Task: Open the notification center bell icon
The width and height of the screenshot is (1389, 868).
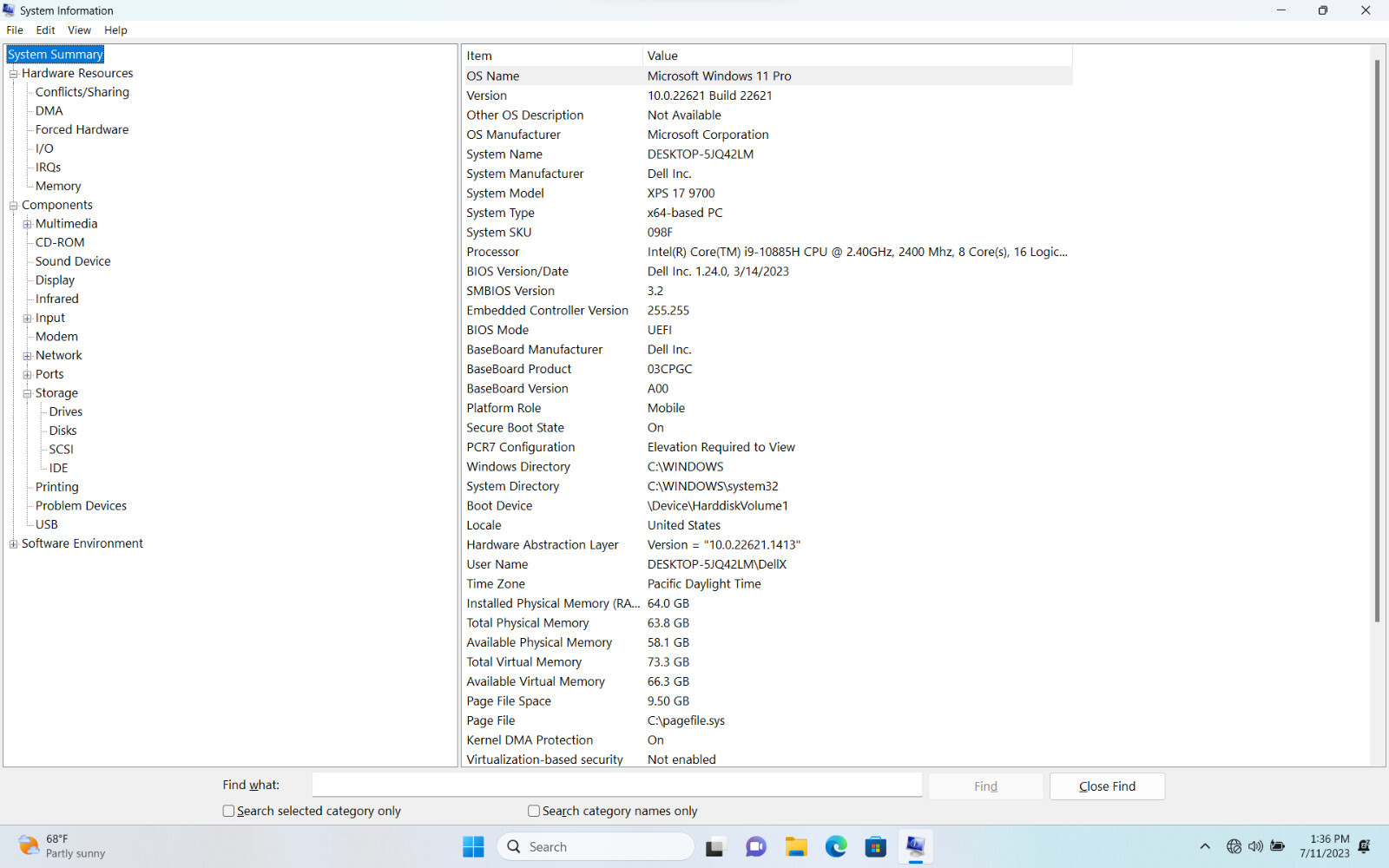Action: pos(1365,846)
